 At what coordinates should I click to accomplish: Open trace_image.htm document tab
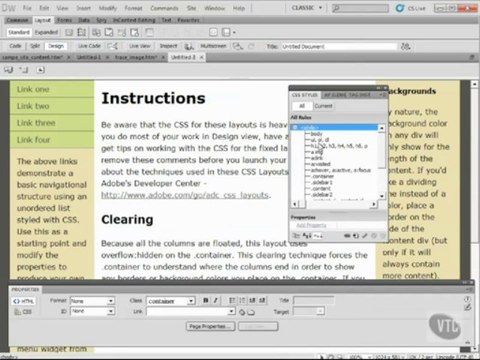pyautogui.click(x=136, y=57)
